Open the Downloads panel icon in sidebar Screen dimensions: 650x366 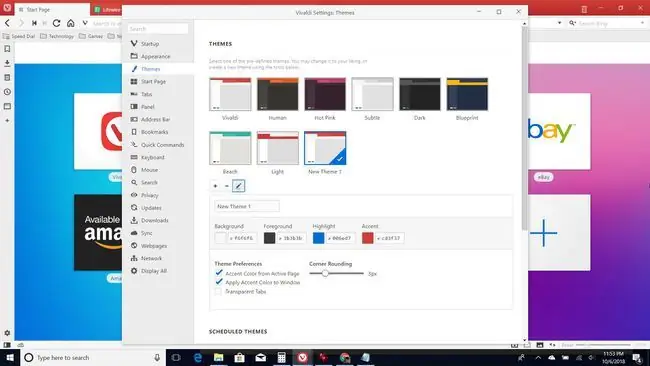click(x=7, y=63)
